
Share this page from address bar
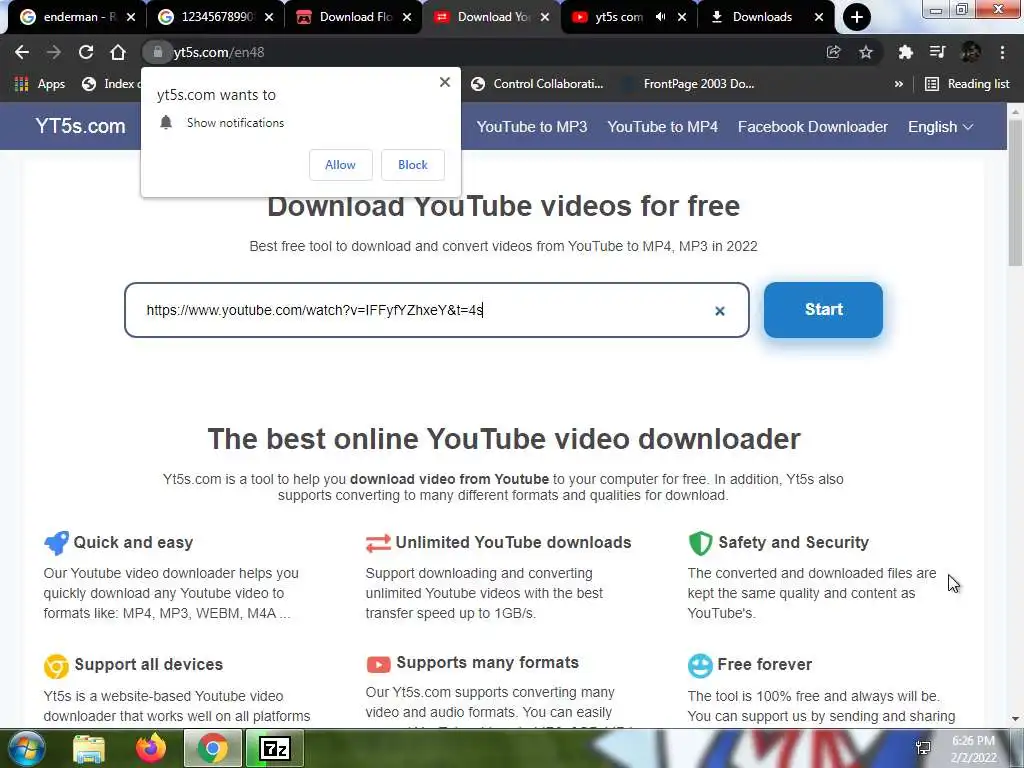tap(833, 52)
